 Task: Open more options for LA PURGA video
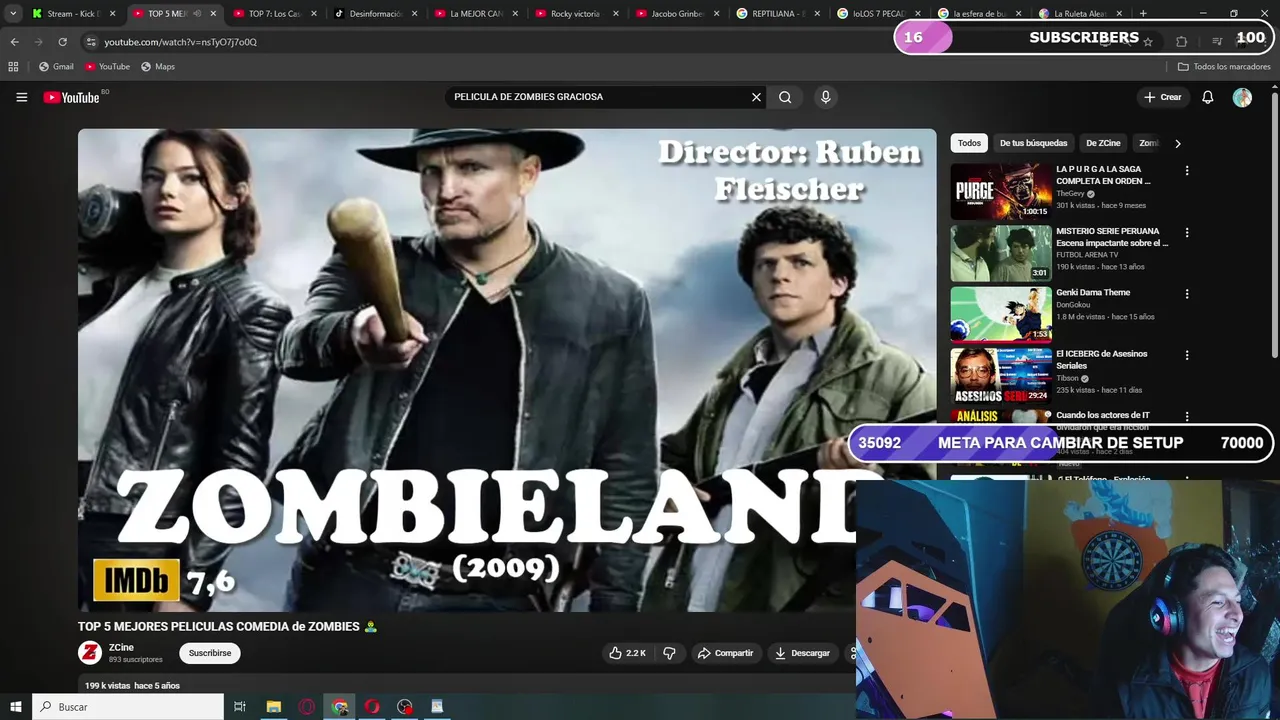coord(1187,171)
